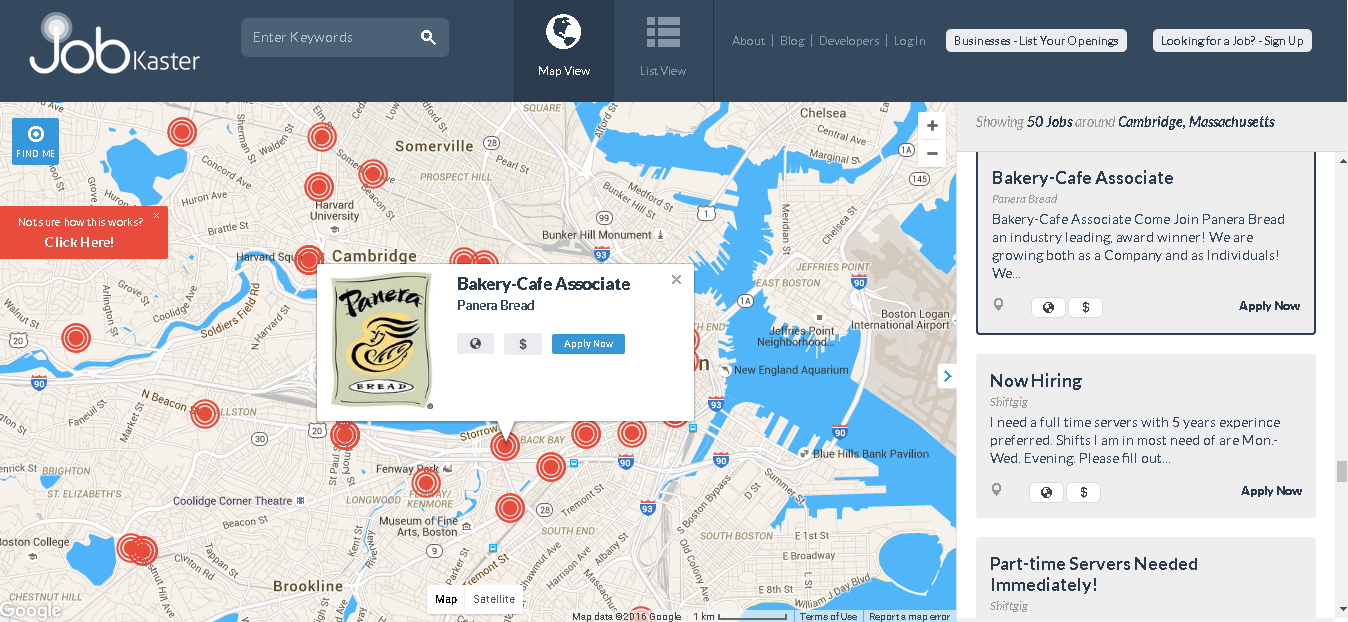Click dollar icon on Now Hiring card
This screenshot has width=1348, height=622.
point(1083,492)
